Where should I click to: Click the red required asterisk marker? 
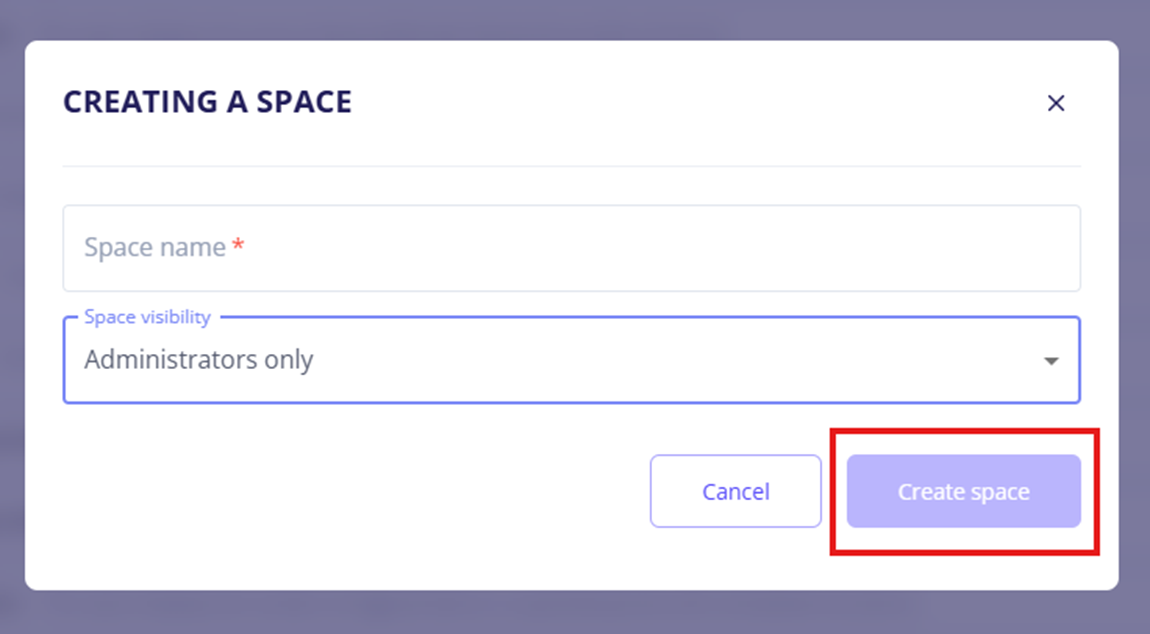[x=238, y=247]
